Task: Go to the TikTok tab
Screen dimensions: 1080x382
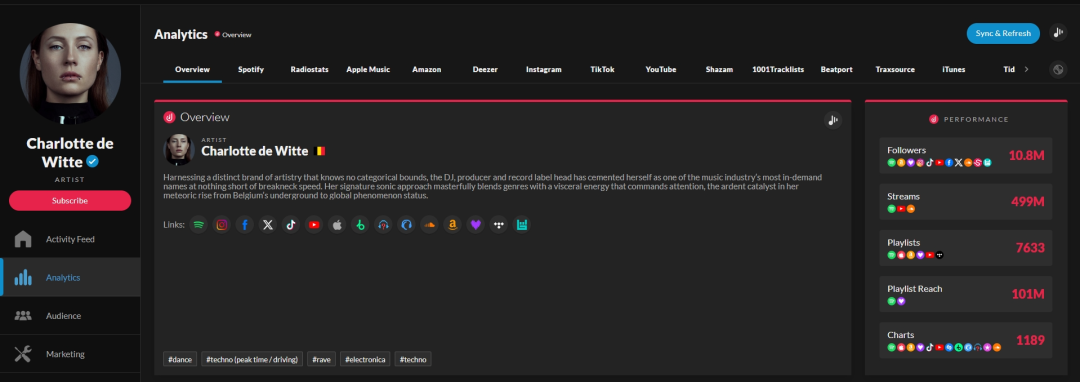Action: tap(602, 70)
